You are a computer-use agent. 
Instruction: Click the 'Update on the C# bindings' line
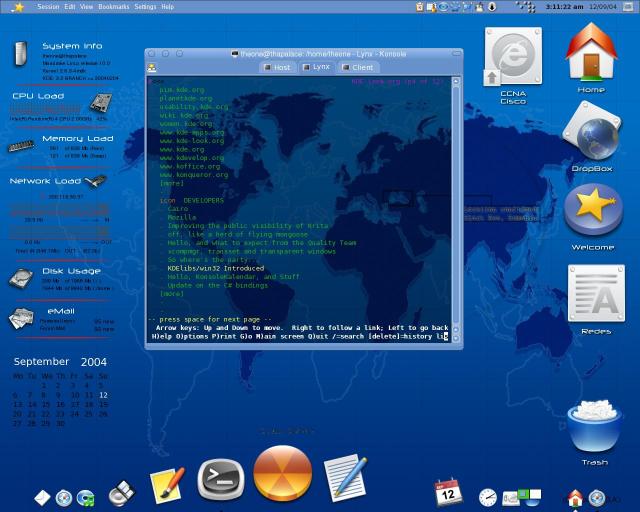218,285
